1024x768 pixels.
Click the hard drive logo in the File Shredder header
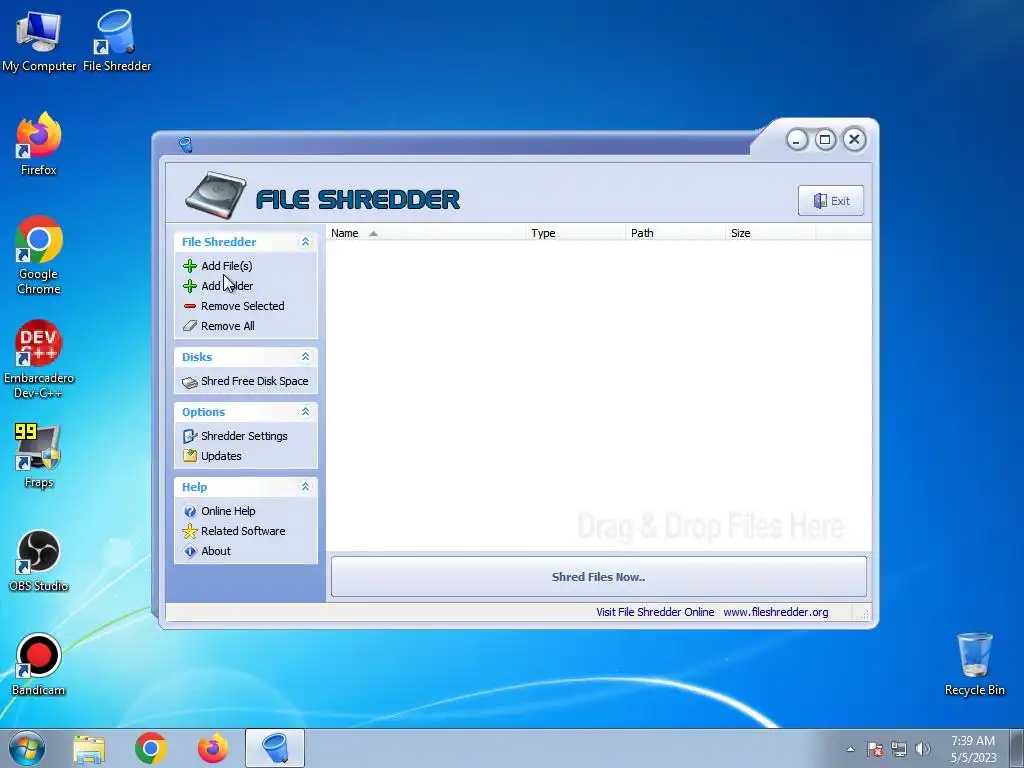pyautogui.click(x=216, y=195)
